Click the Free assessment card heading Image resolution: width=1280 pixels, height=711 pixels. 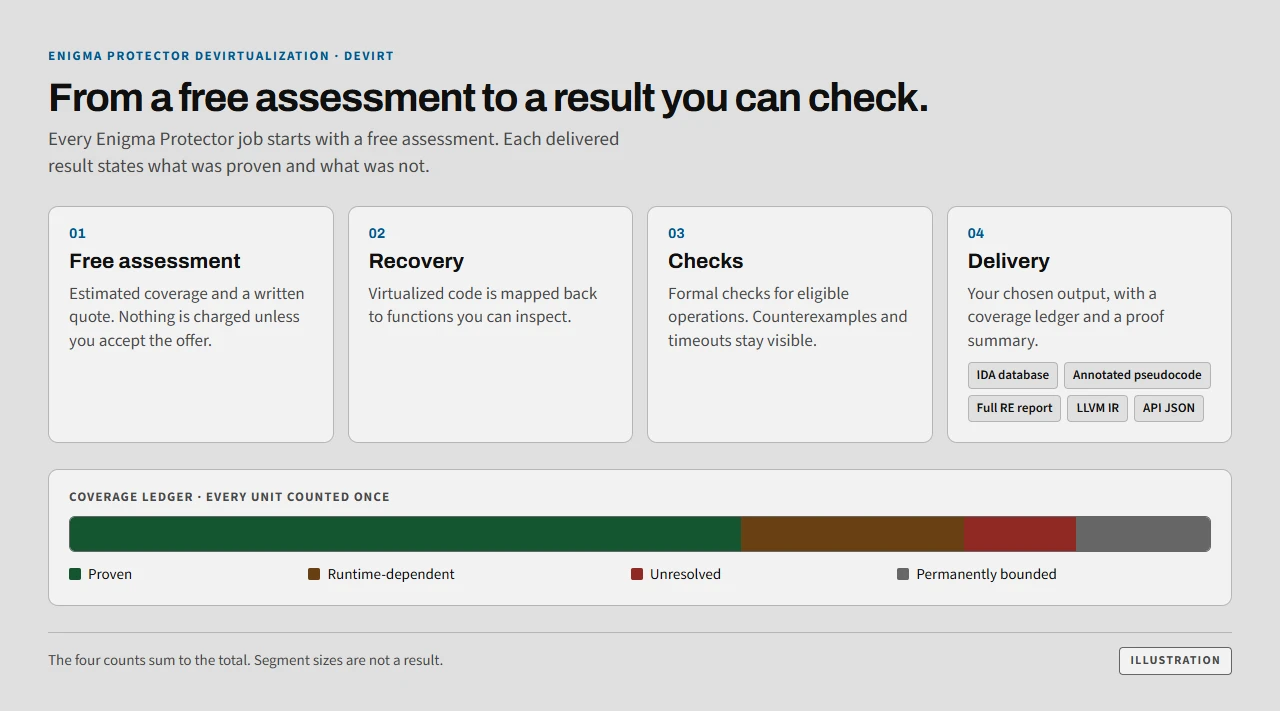click(155, 261)
